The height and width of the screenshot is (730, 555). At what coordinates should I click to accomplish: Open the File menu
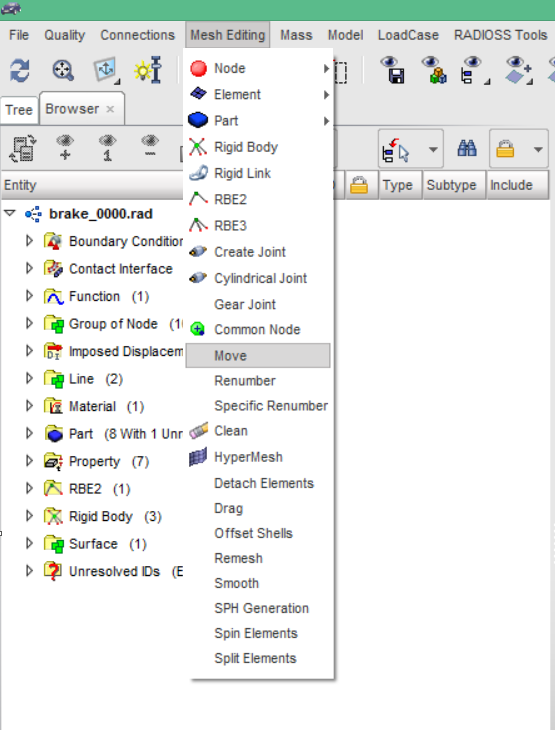click(x=19, y=35)
